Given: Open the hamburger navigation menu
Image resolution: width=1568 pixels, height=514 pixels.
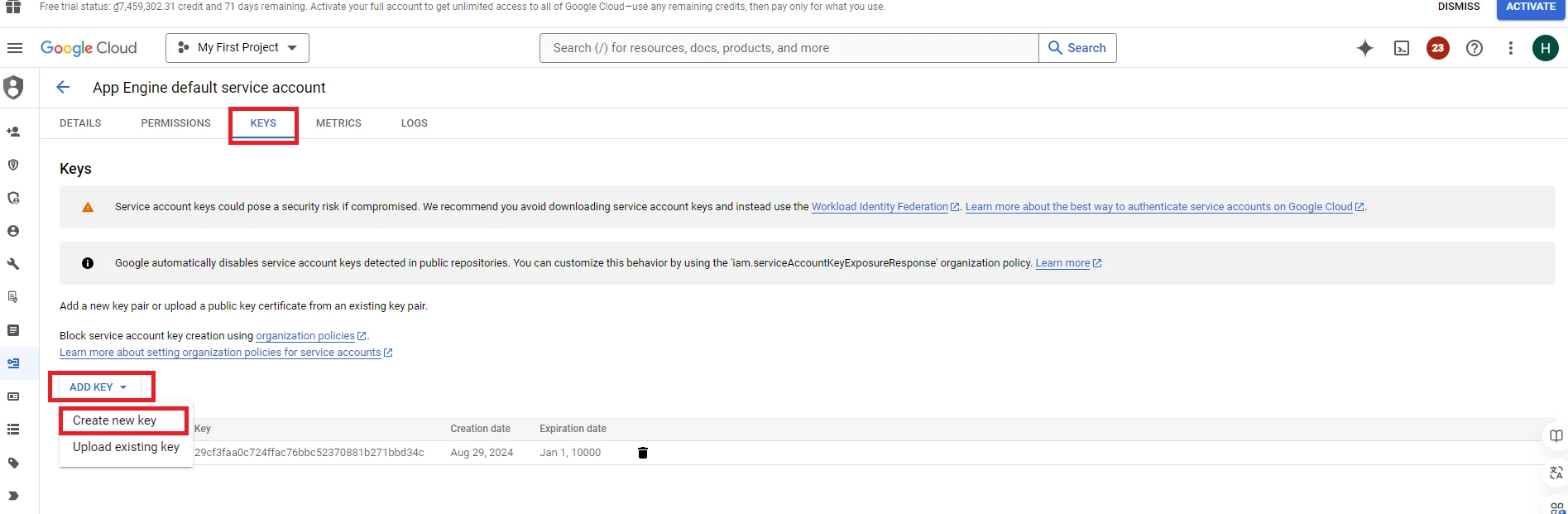Looking at the screenshot, I should [x=15, y=48].
